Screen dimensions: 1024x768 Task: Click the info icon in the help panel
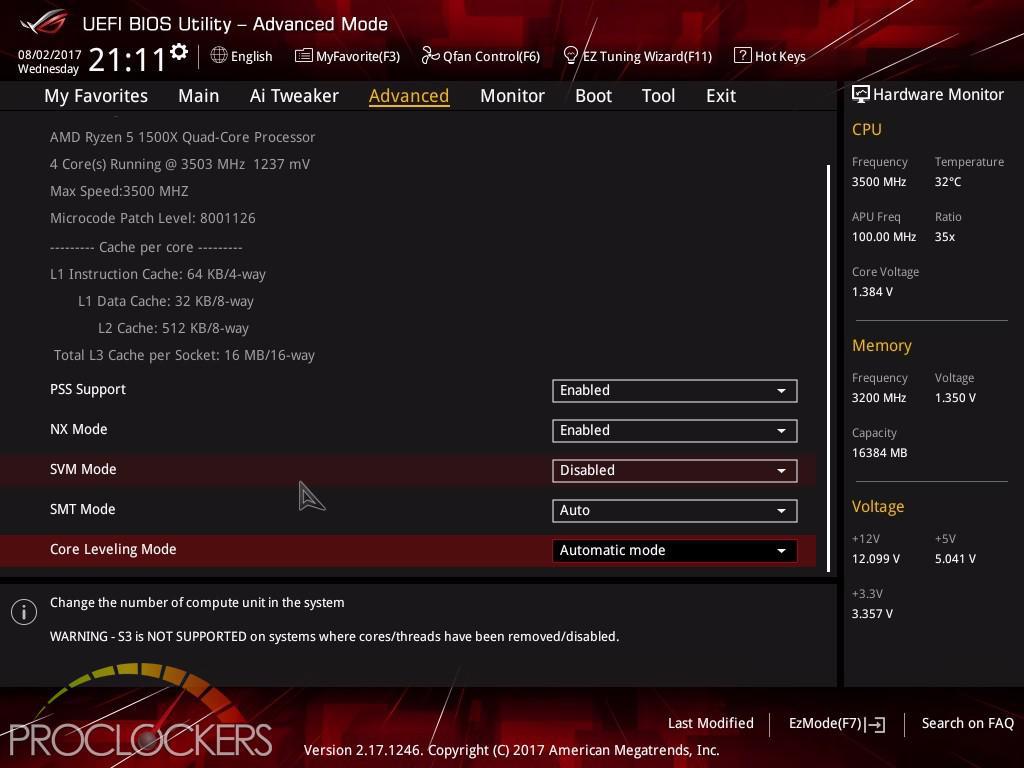pyautogui.click(x=24, y=612)
